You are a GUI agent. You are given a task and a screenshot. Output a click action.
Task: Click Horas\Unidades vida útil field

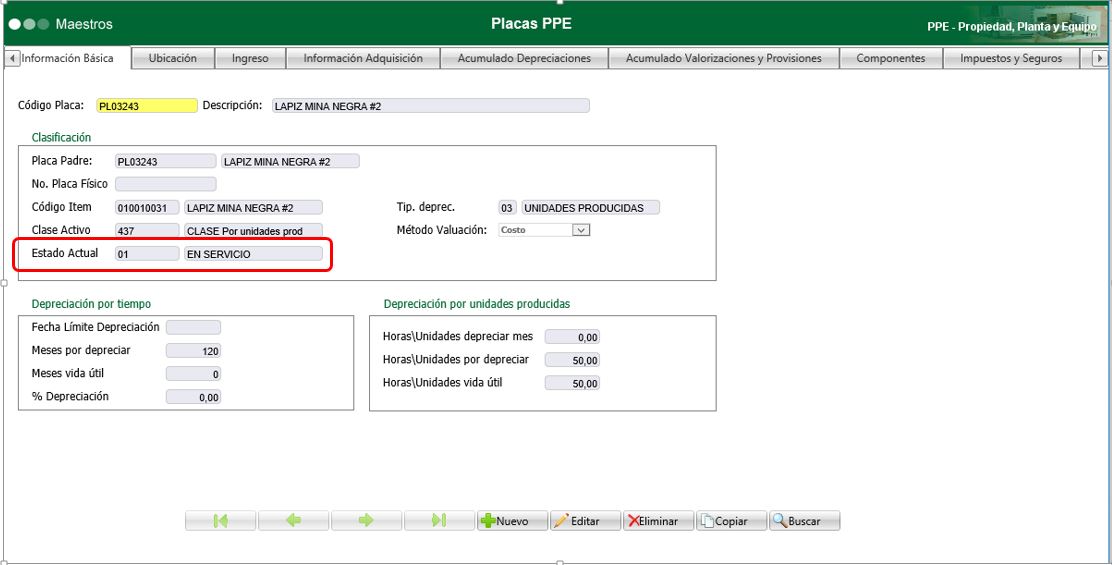(572, 383)
